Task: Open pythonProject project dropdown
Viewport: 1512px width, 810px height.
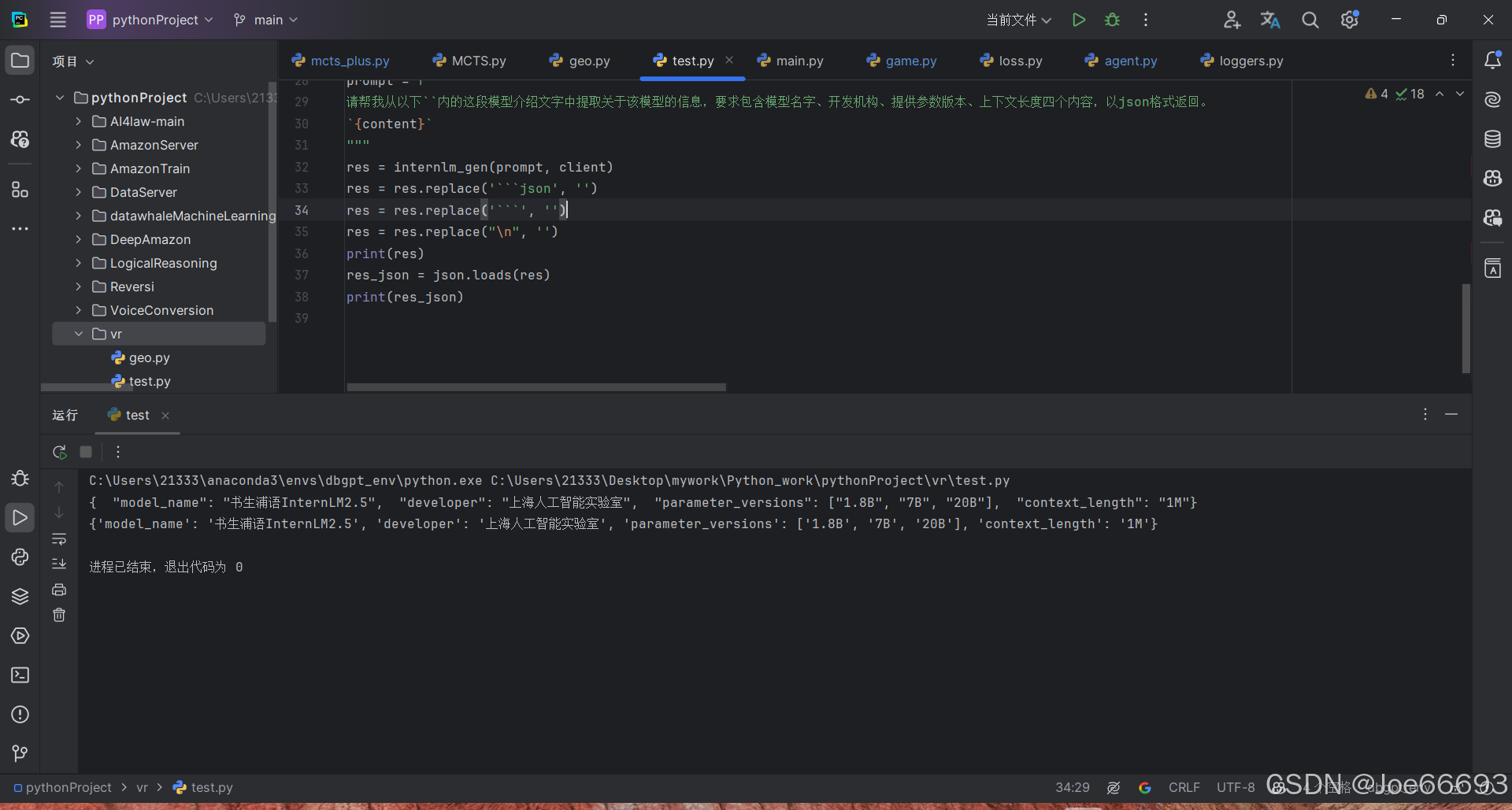Action: click(x=150, y=20)
